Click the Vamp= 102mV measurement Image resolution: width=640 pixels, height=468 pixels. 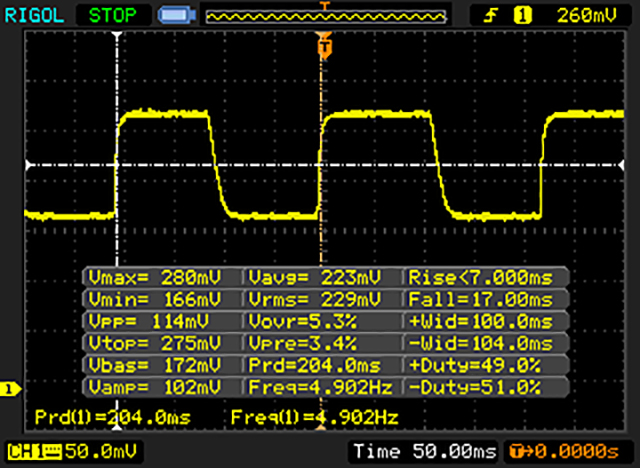155,387
